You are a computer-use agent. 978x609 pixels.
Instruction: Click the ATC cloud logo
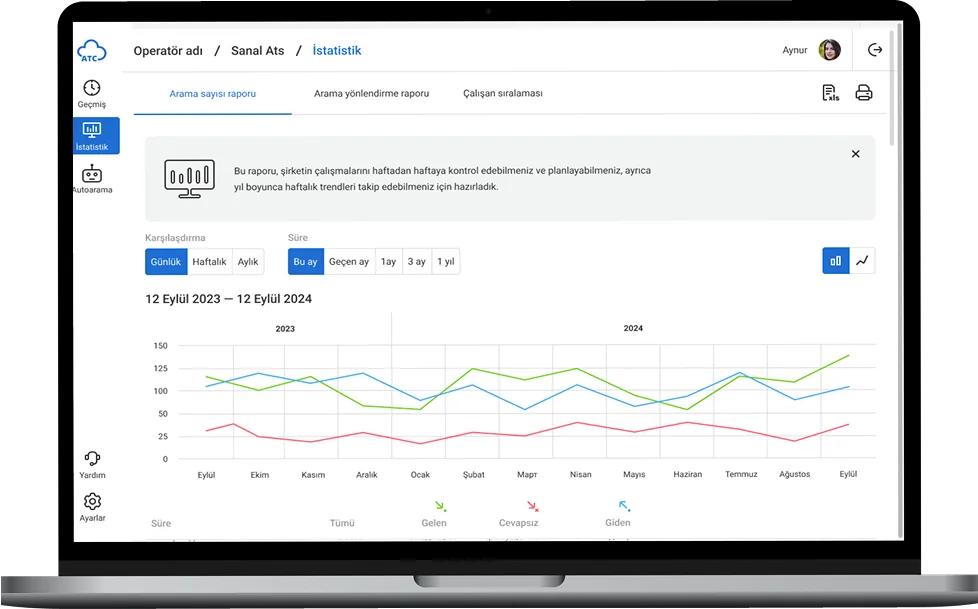click(x=92, y=51)
